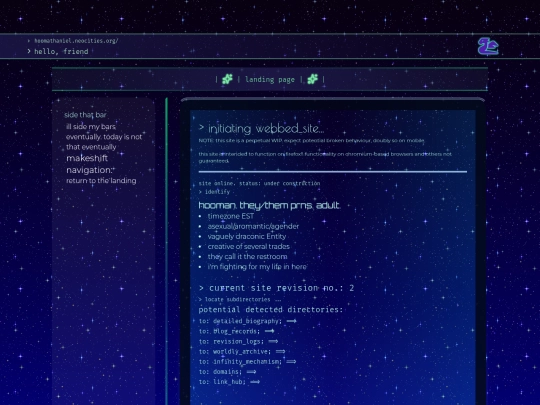
Task: Click the green sparkle icon right of landing page
Action: point(312,79)
